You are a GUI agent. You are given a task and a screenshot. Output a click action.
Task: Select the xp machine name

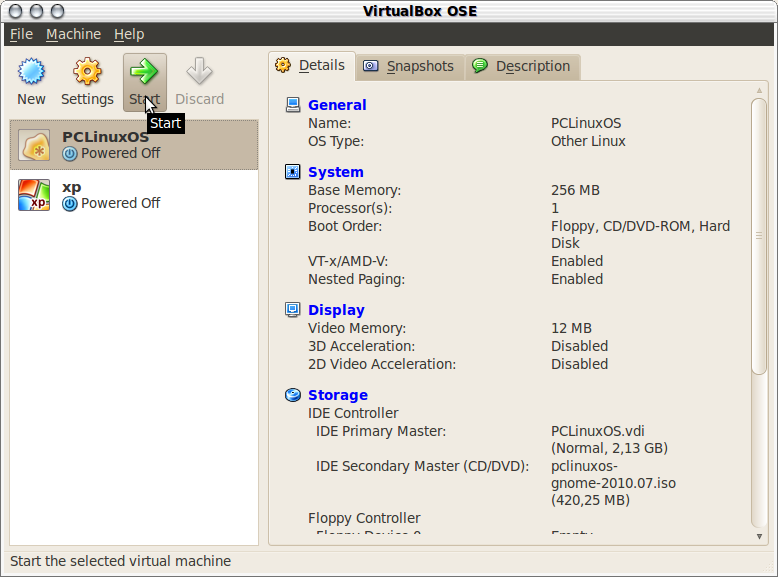(x=71, y=188)
